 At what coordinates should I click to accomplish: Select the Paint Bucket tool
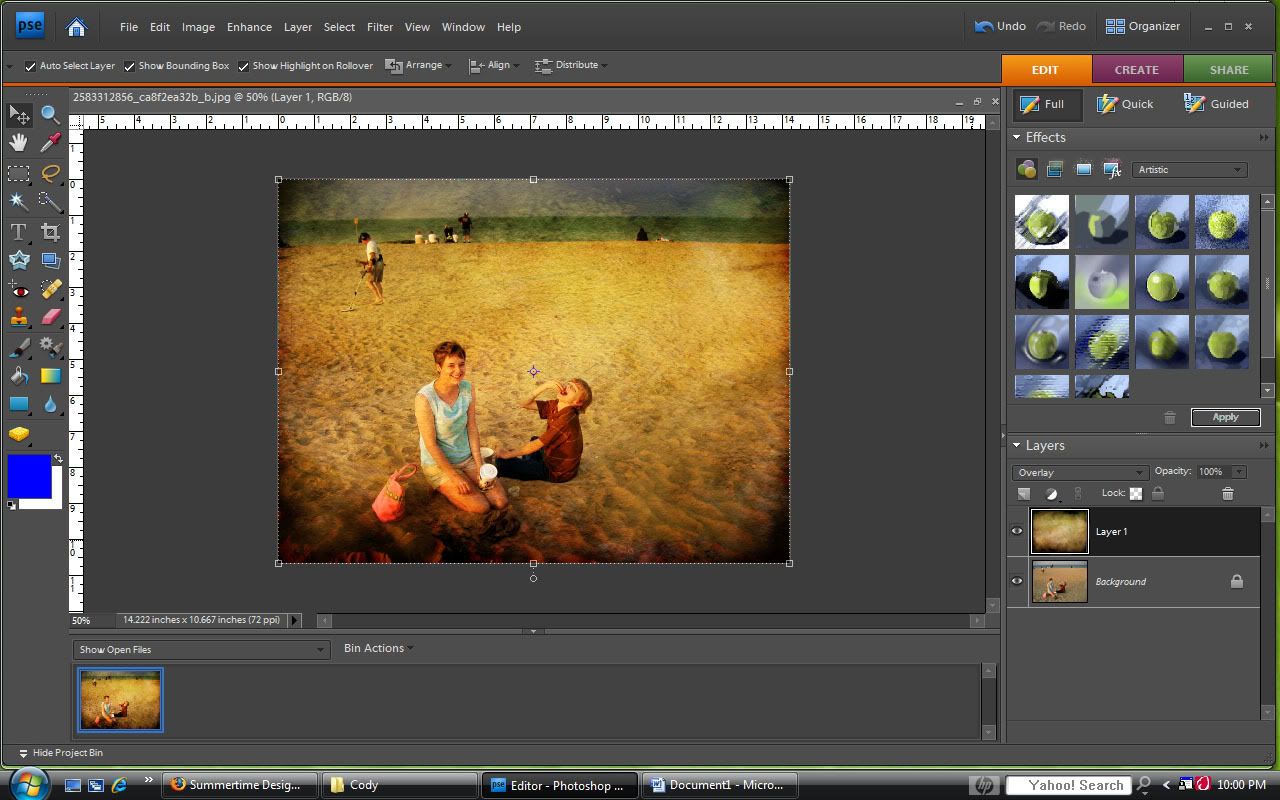tap(19, 376)
